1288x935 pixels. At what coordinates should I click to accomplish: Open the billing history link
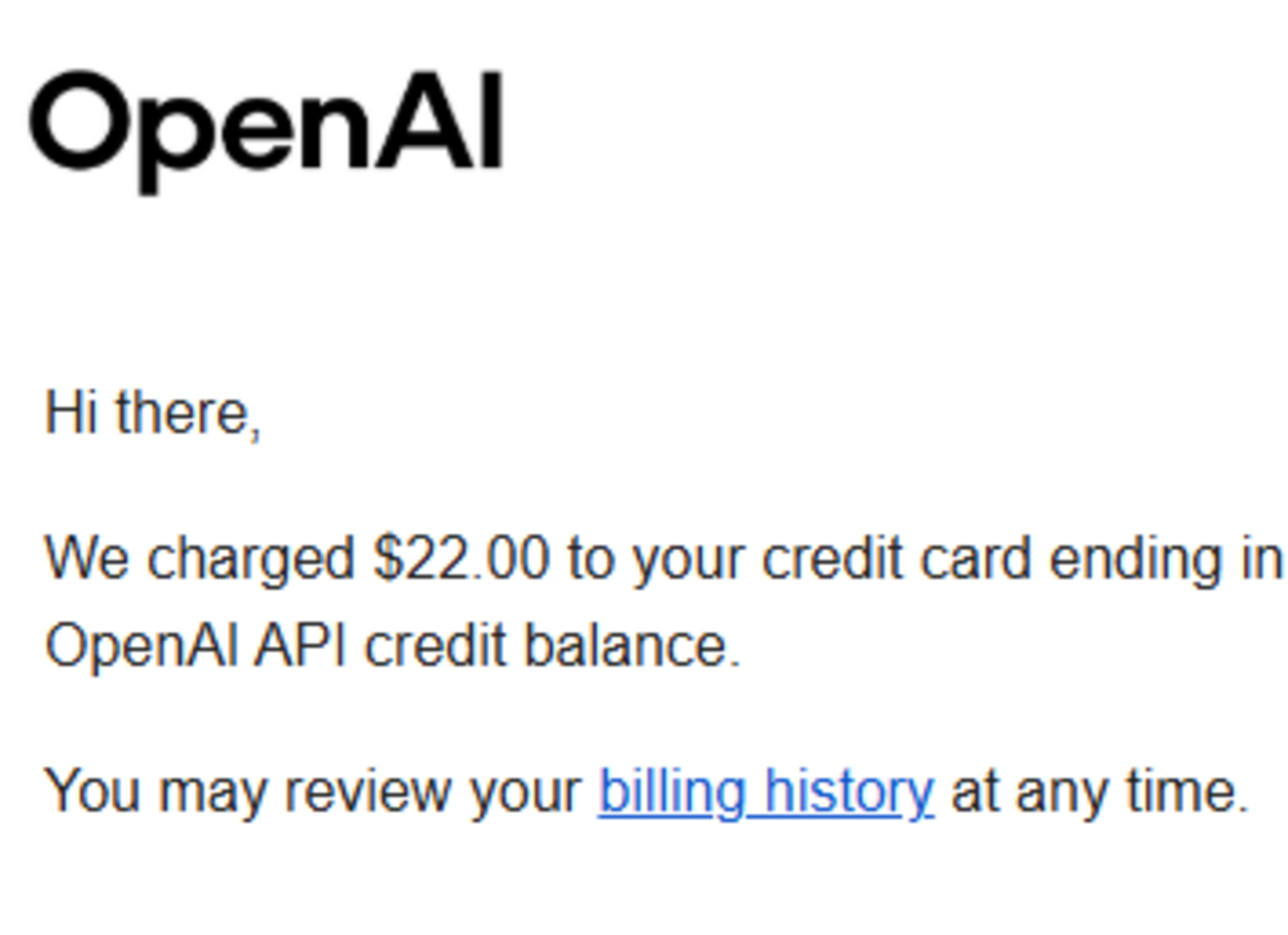coord(766,792)
